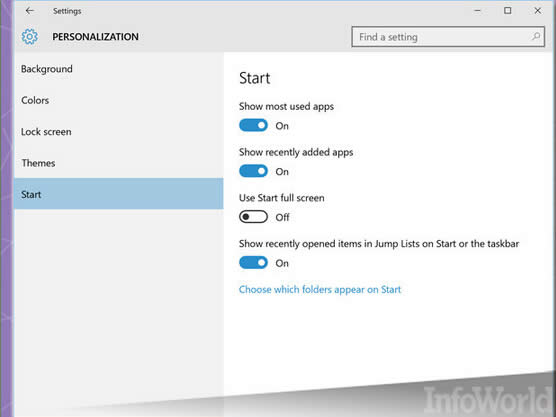Minimize the Settings window
556x417 pixels.
click(x=477, y=11)
